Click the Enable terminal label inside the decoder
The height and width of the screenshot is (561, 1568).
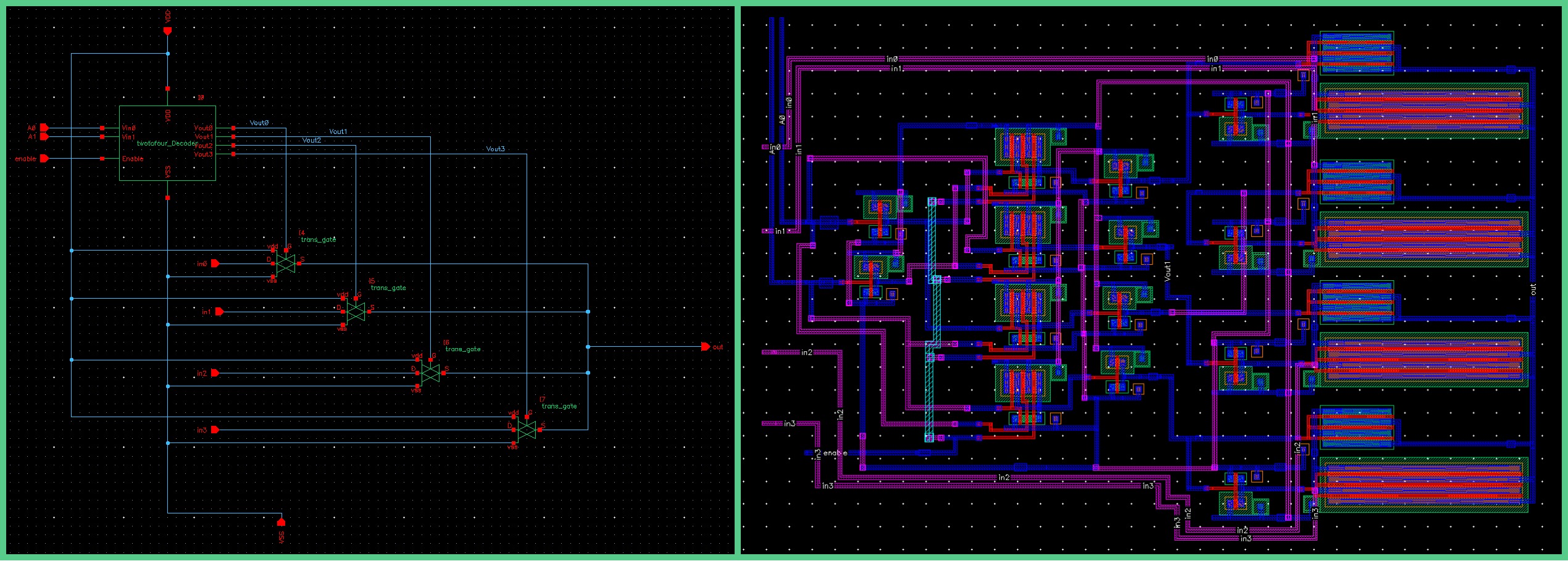coord(133,159)
